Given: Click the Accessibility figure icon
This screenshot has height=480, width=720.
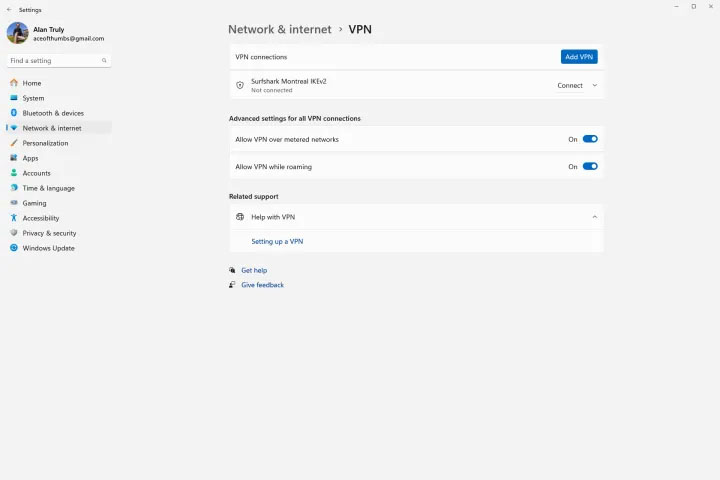Looking at the screenshot, I should [14, 218].
